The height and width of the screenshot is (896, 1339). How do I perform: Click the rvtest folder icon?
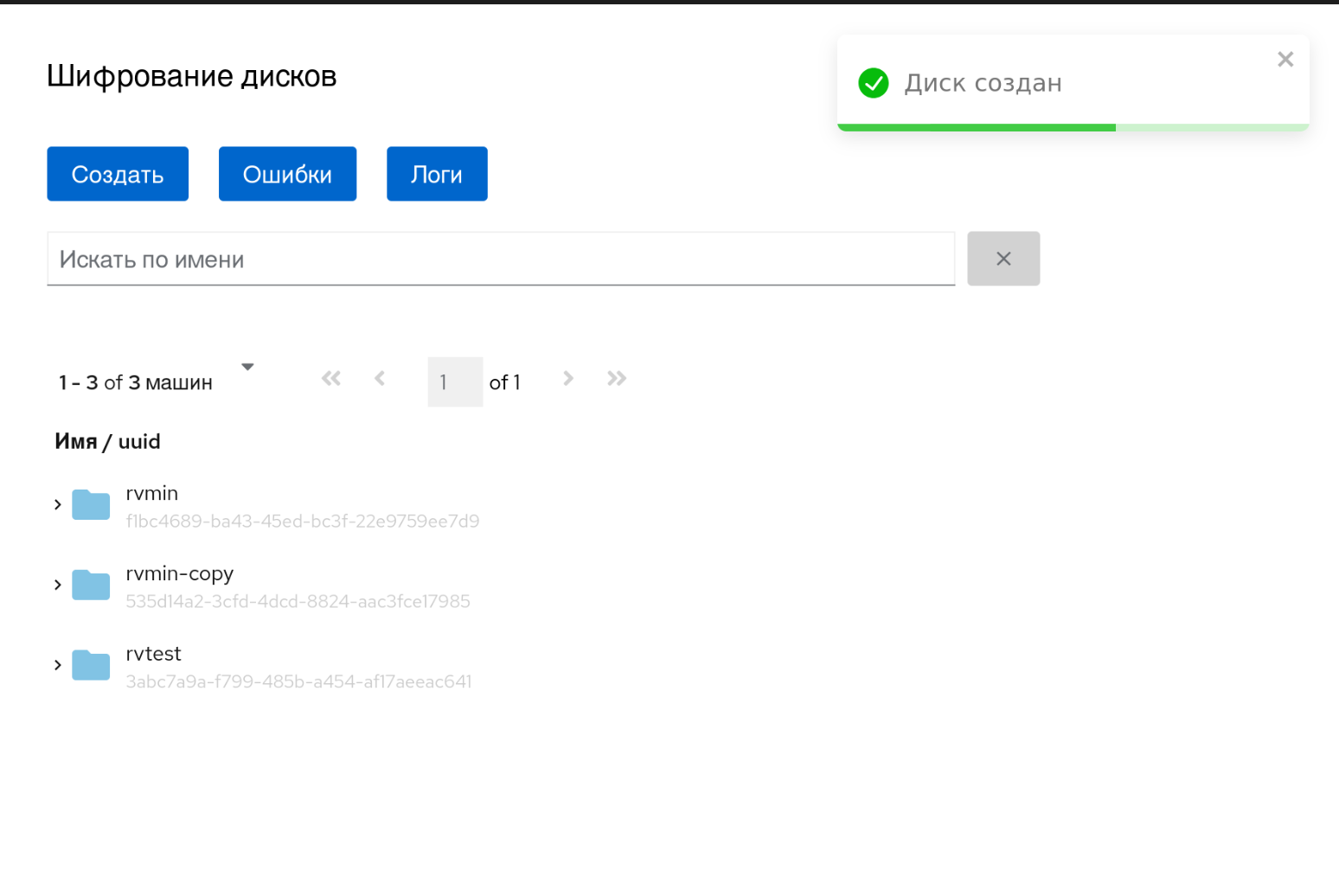tap(91, 666)
